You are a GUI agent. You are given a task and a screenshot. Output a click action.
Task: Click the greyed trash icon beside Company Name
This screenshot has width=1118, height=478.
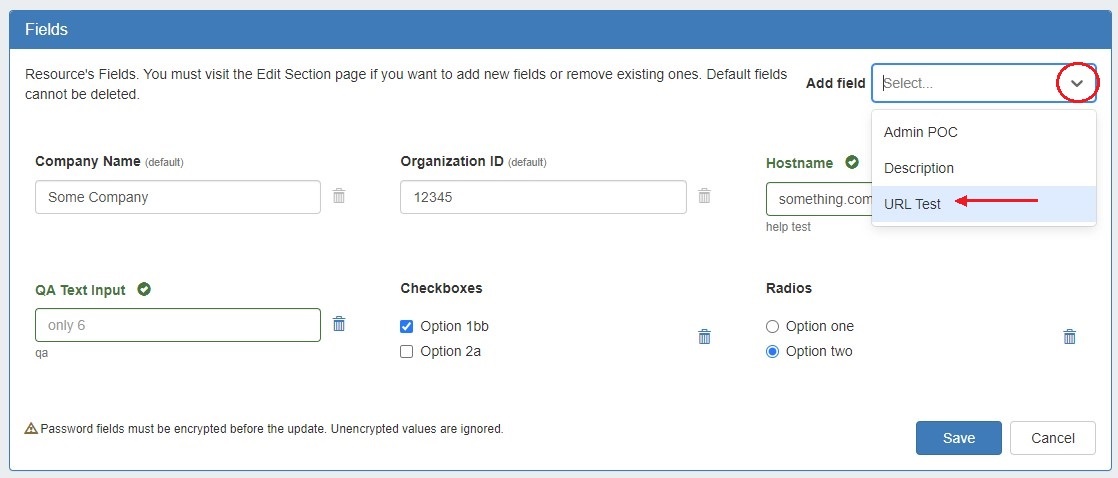[339, 196]
